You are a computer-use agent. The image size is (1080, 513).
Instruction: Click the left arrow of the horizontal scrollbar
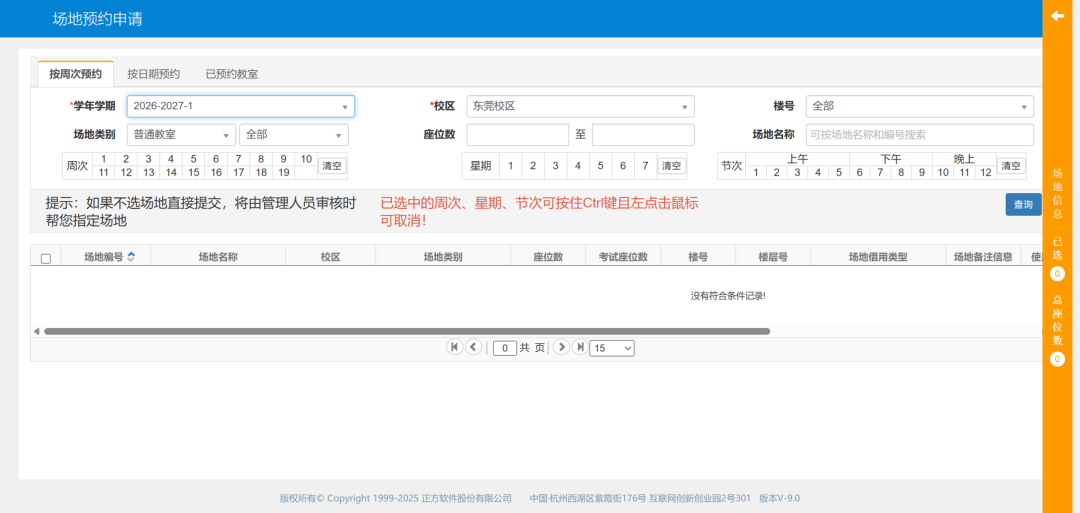coord(37,331)
